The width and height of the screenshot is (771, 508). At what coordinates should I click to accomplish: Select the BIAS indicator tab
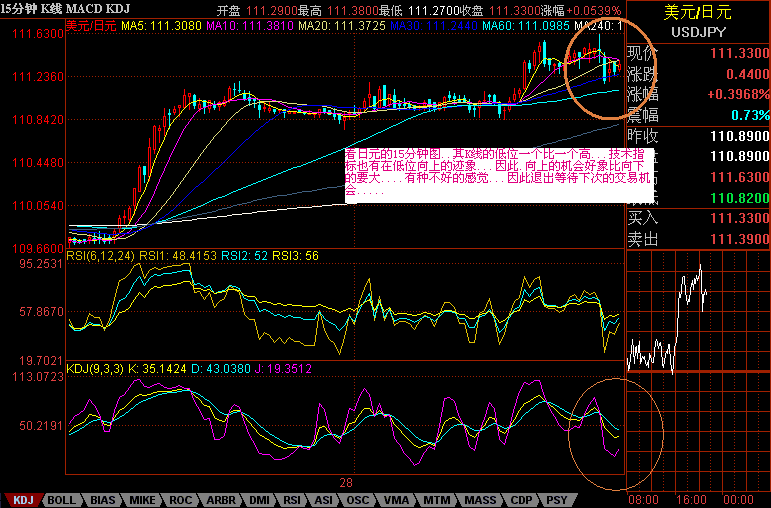[x=102, y=500]
